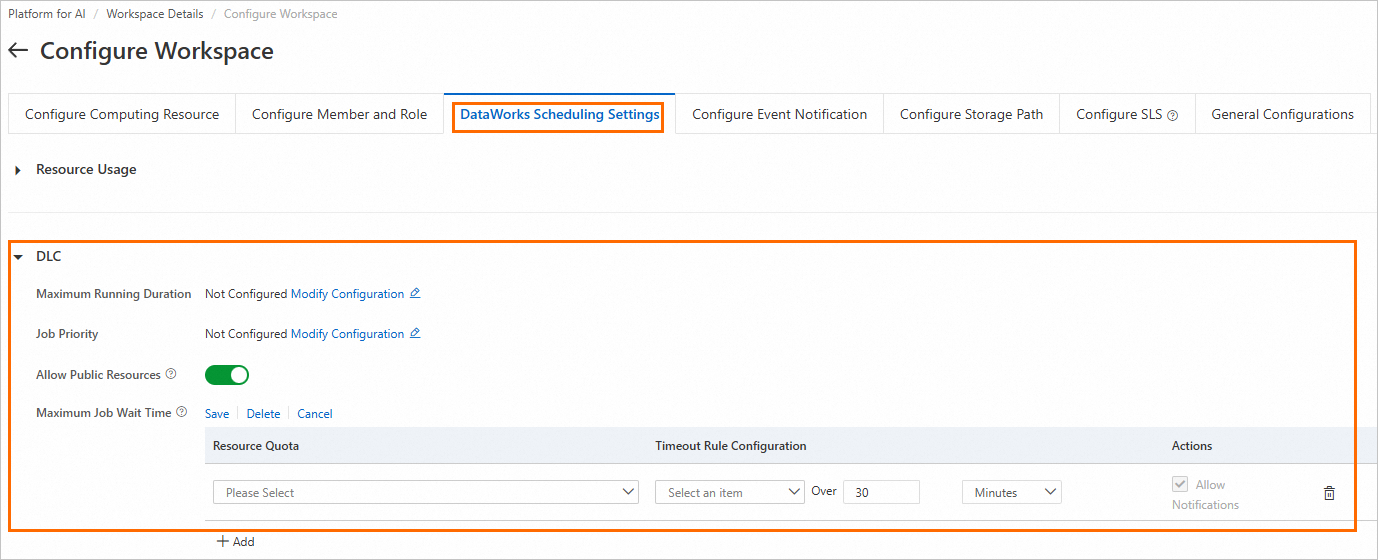
Task: Click the plus icon next to Add
Action: [x=222, y=542]
